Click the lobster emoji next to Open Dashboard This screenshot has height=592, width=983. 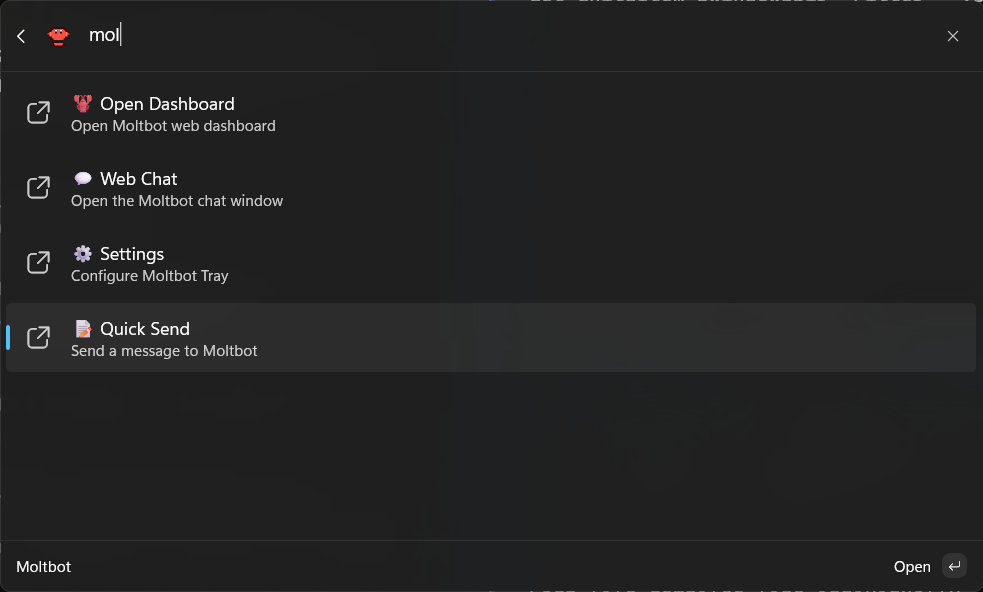(x=82, y=104)
